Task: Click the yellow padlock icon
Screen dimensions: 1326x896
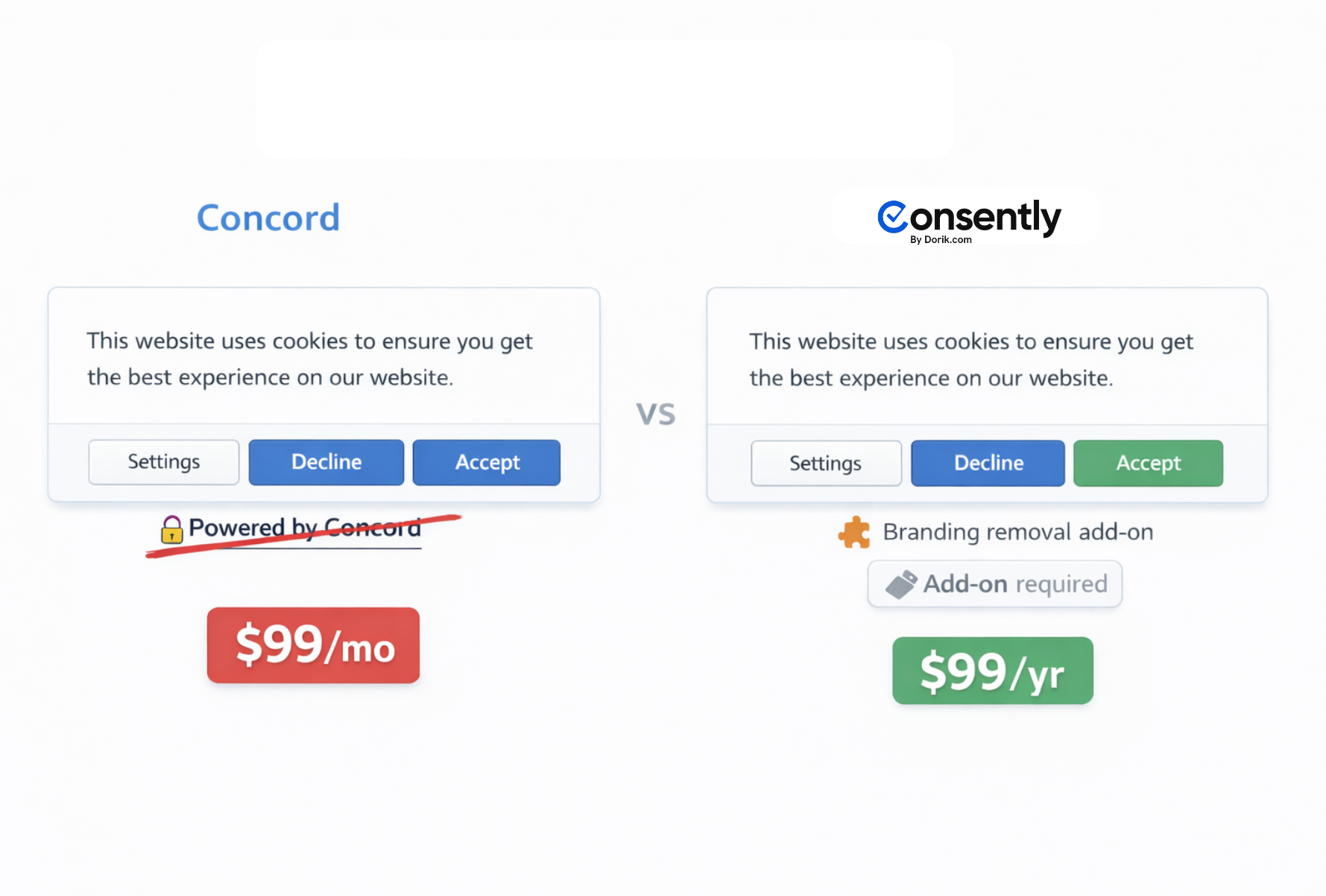Action: coord(171,529)
